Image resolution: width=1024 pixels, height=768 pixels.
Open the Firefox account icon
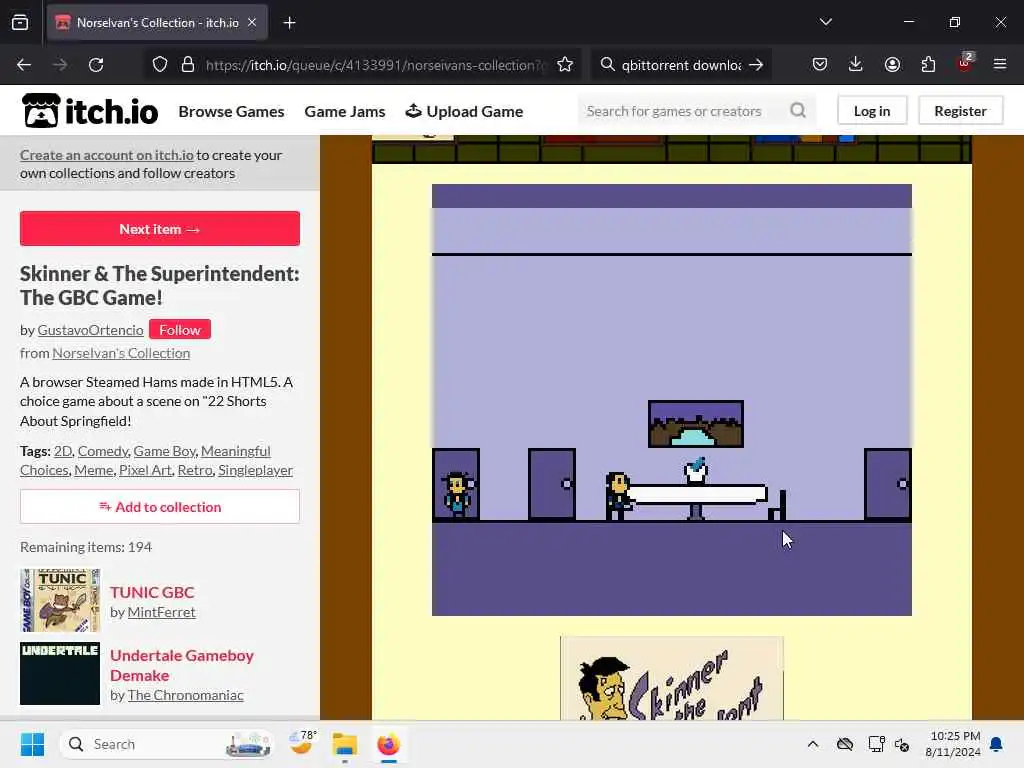click(x=892, y=64)
